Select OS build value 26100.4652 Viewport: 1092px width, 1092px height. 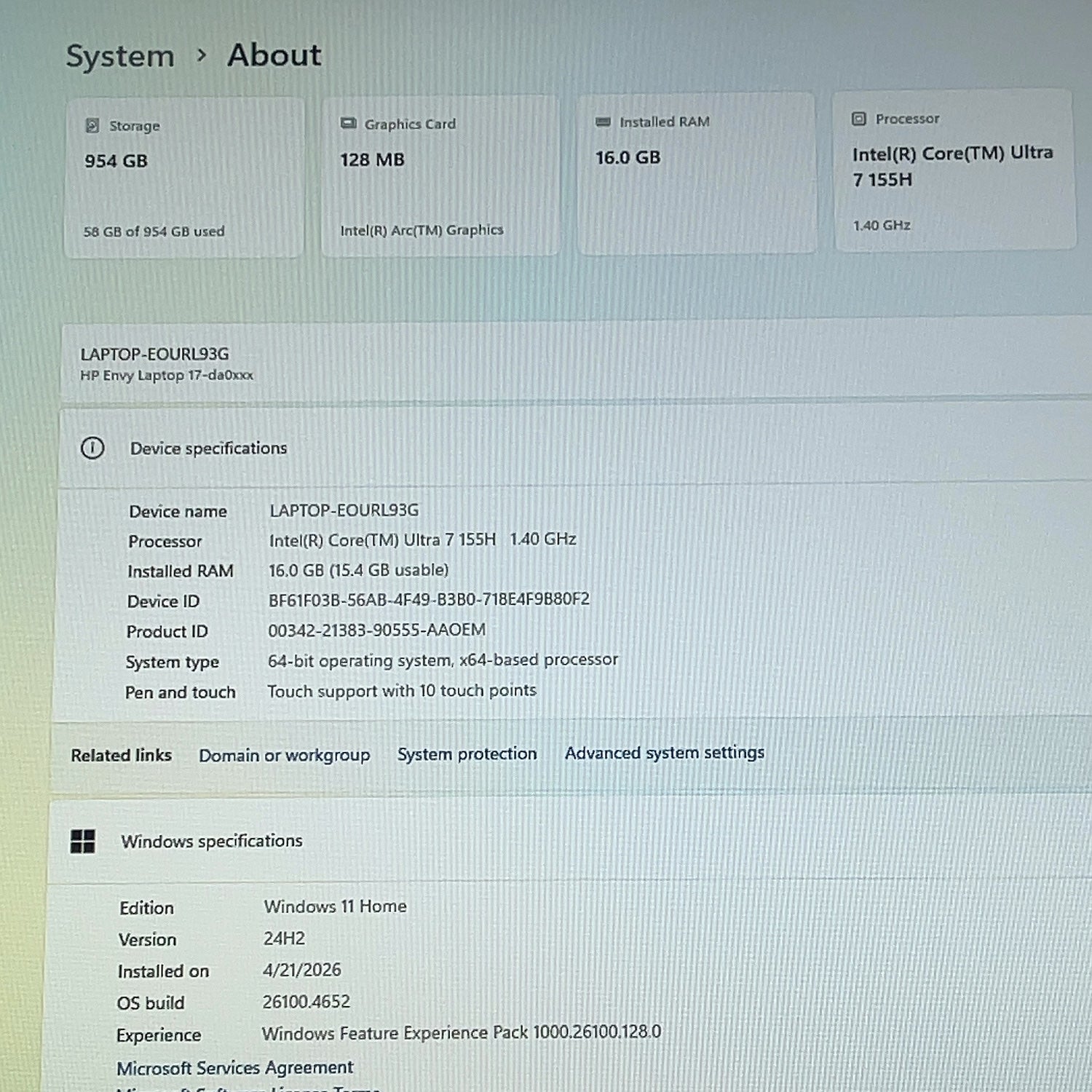tap(306, 1002)
